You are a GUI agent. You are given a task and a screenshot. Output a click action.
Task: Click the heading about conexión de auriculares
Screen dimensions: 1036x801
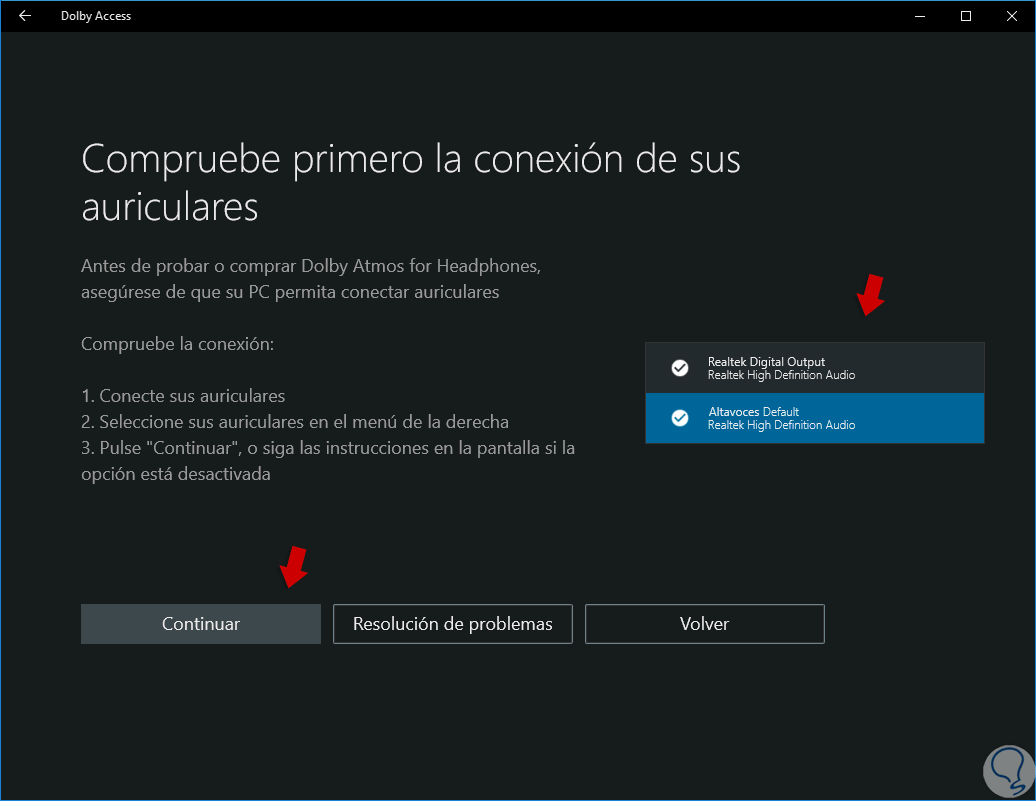pyautogui.click(x=411, y=183)
